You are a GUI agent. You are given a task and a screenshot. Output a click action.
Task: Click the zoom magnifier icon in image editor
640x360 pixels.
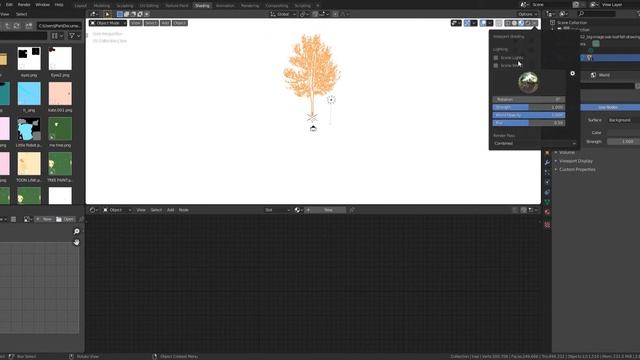pyautogui.click(x=76, y=231)
